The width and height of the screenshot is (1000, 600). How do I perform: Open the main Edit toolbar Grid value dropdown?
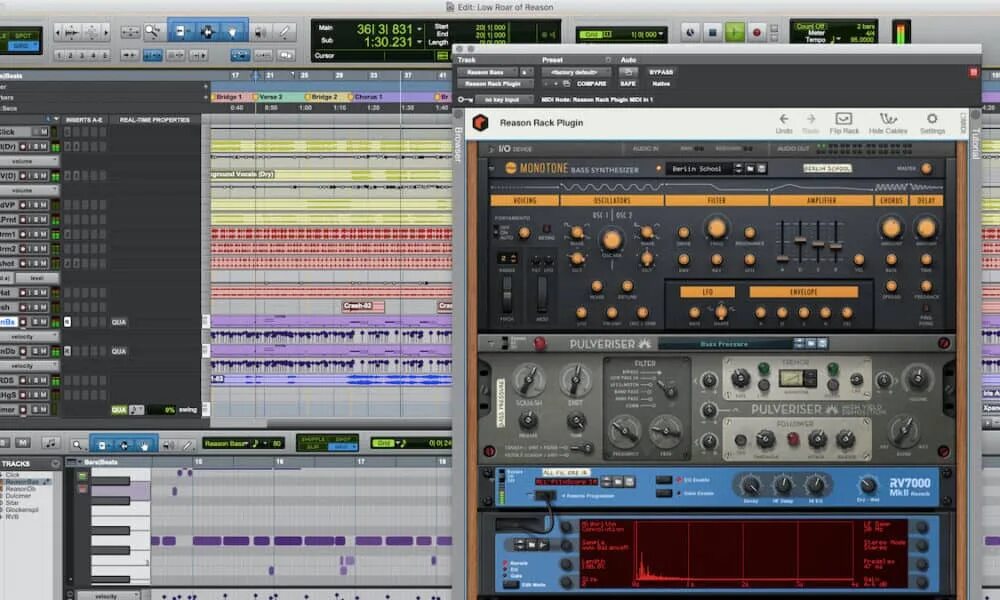point(661,34)
